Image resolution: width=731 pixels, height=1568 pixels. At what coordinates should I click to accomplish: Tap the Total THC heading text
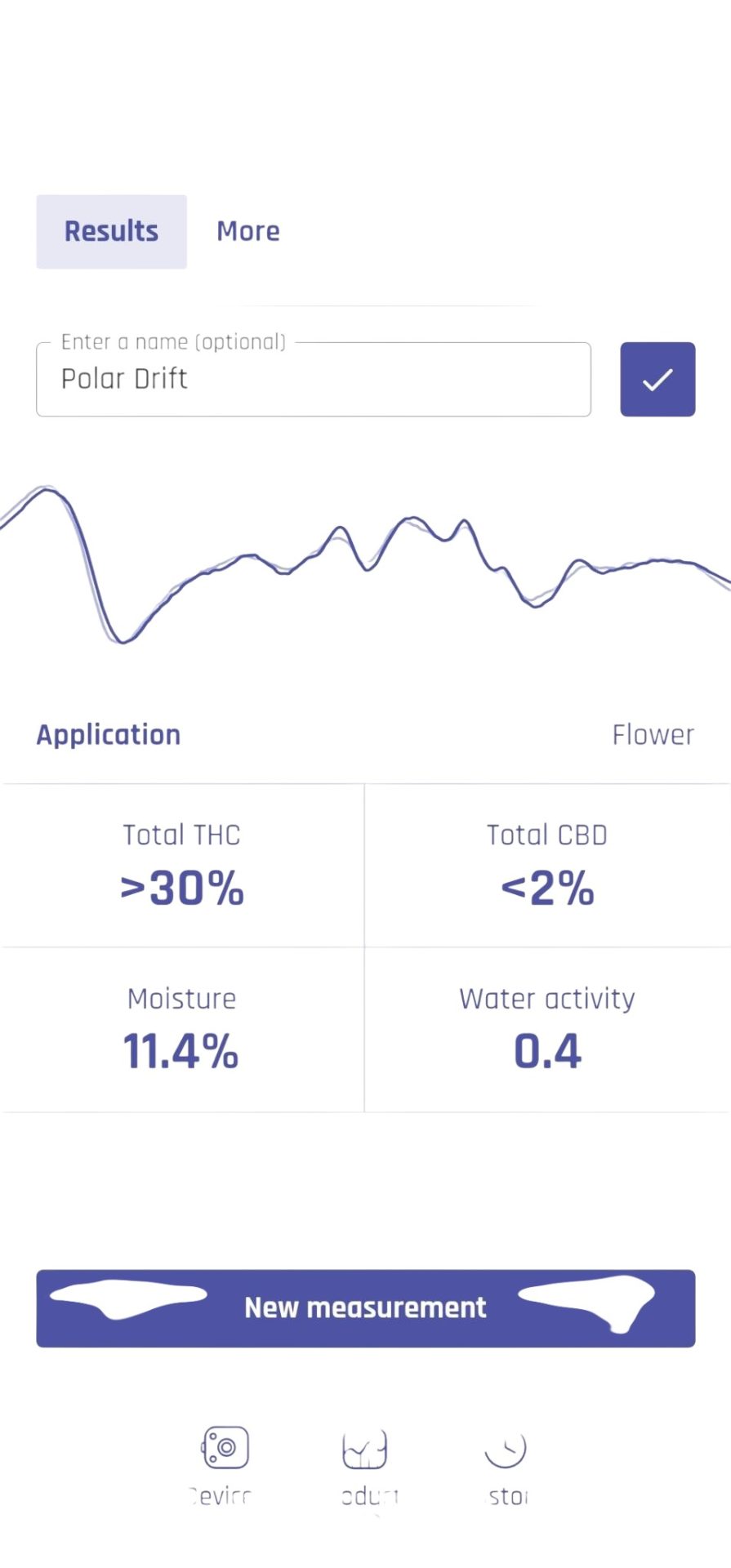[x=182, y=835]
